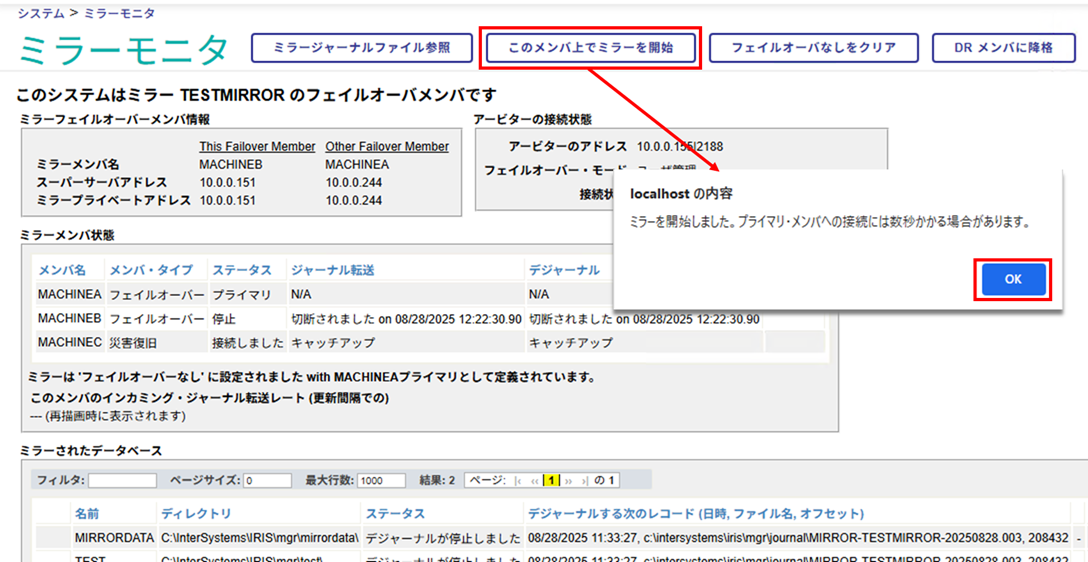The height and width of the screenshot is (562, 1088).
Task: Click the previous page arrow icon
Action: tap(534, 481)
